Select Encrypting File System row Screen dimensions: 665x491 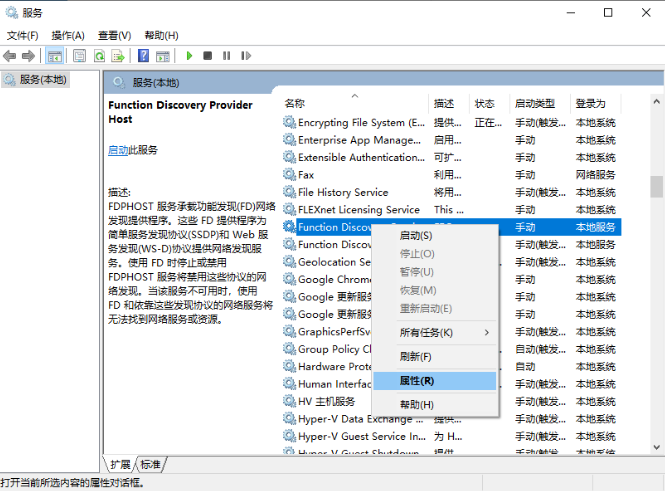(451, 123)
